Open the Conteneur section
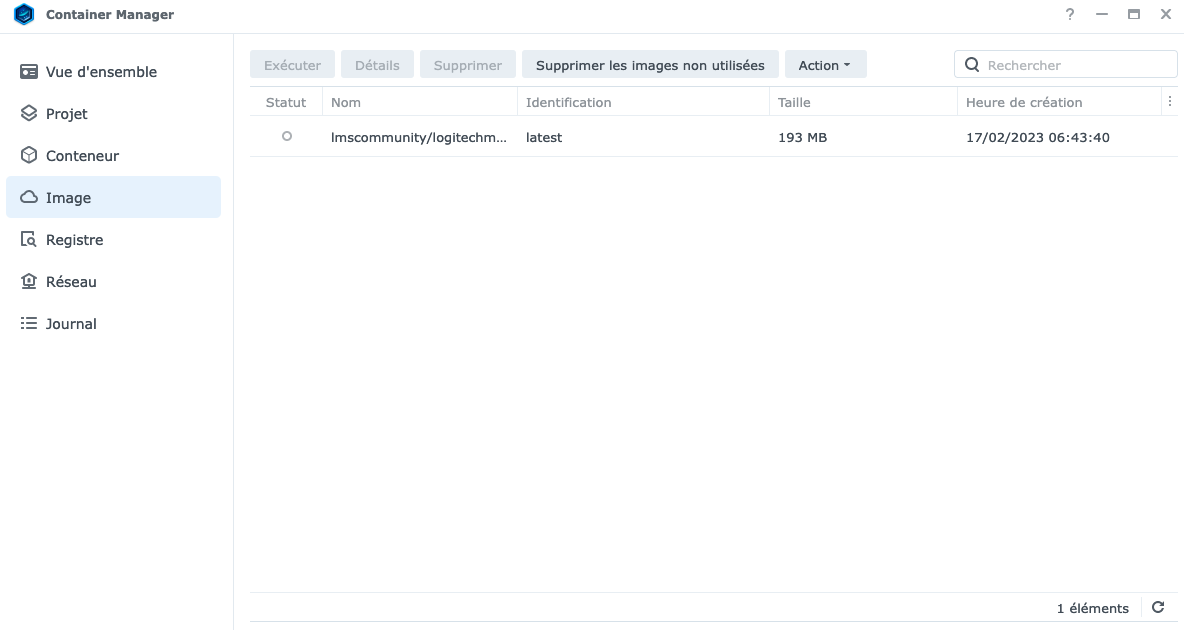This screenshot has width=1184, height=630. pyautogui.click(x=82, y=156)
